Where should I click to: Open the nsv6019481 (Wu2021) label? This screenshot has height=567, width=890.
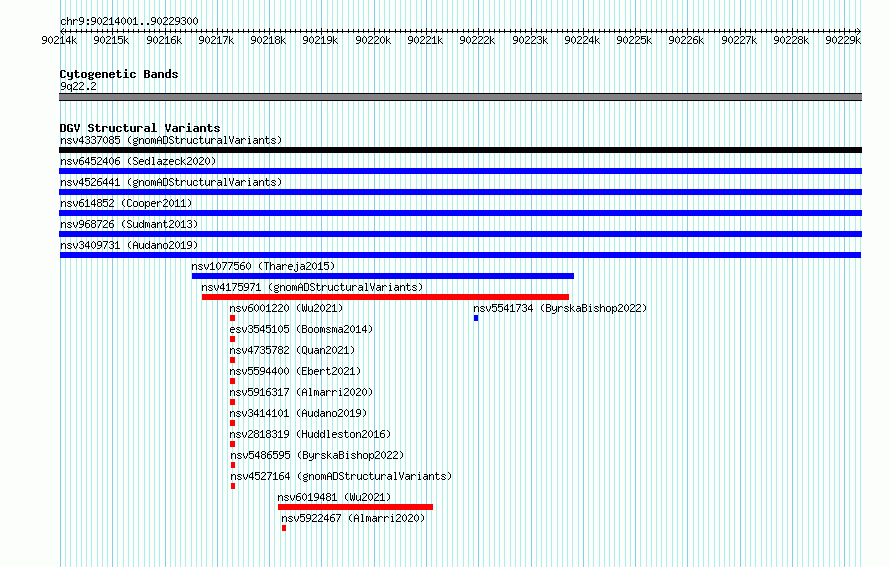pyautogui.click(x=334, y=497)
